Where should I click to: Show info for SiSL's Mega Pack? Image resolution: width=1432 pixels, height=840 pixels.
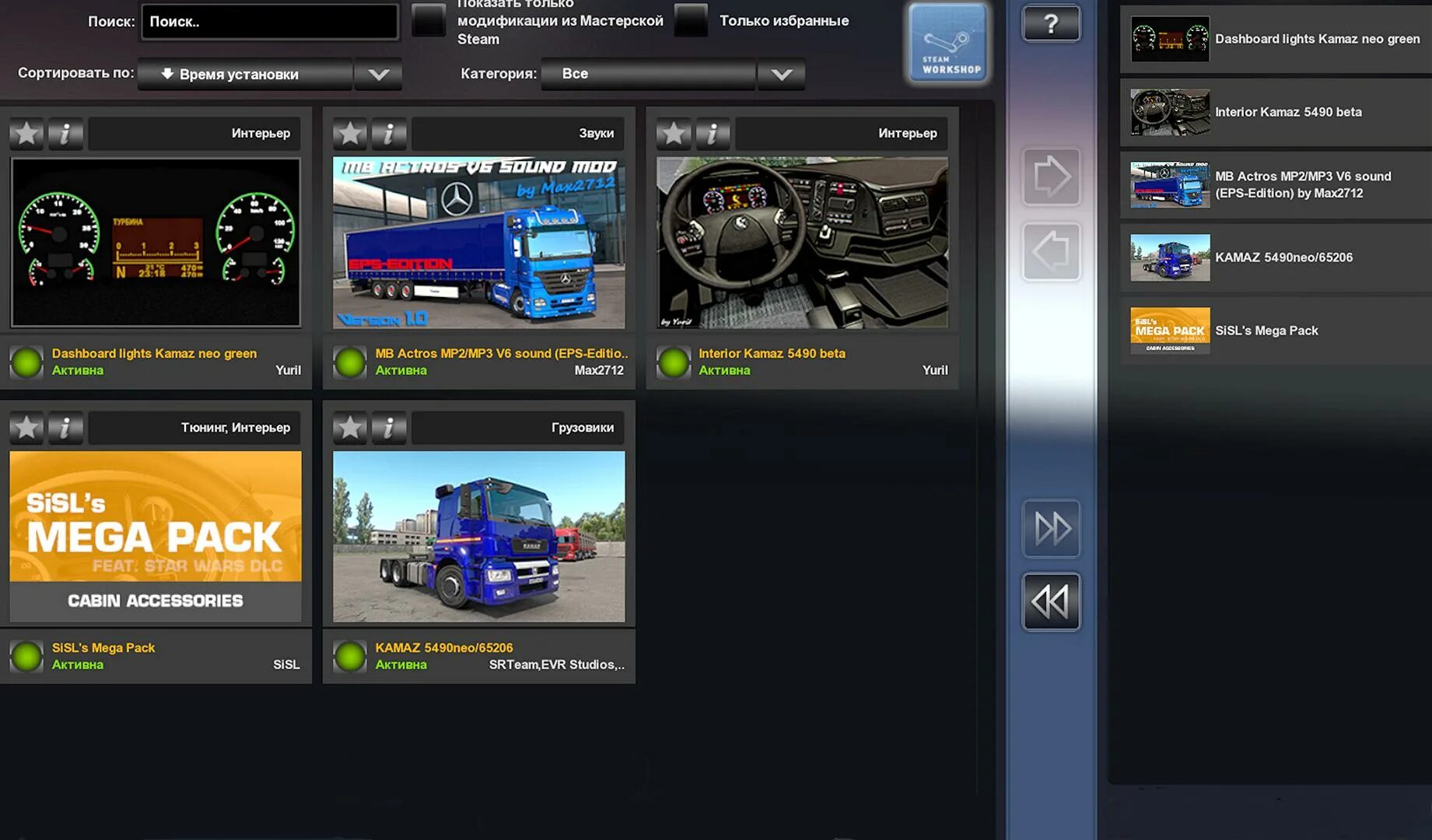(x=65, y=428)
